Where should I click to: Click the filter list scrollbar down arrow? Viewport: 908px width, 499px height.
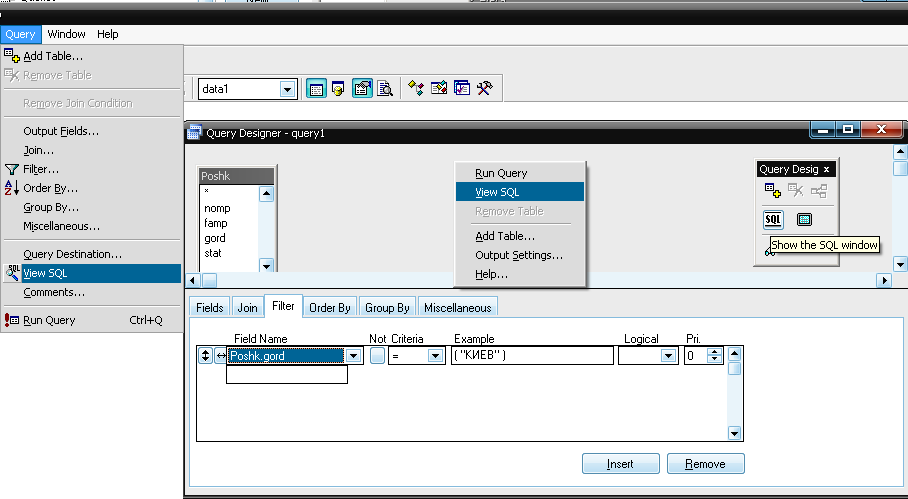coord(734,433)
